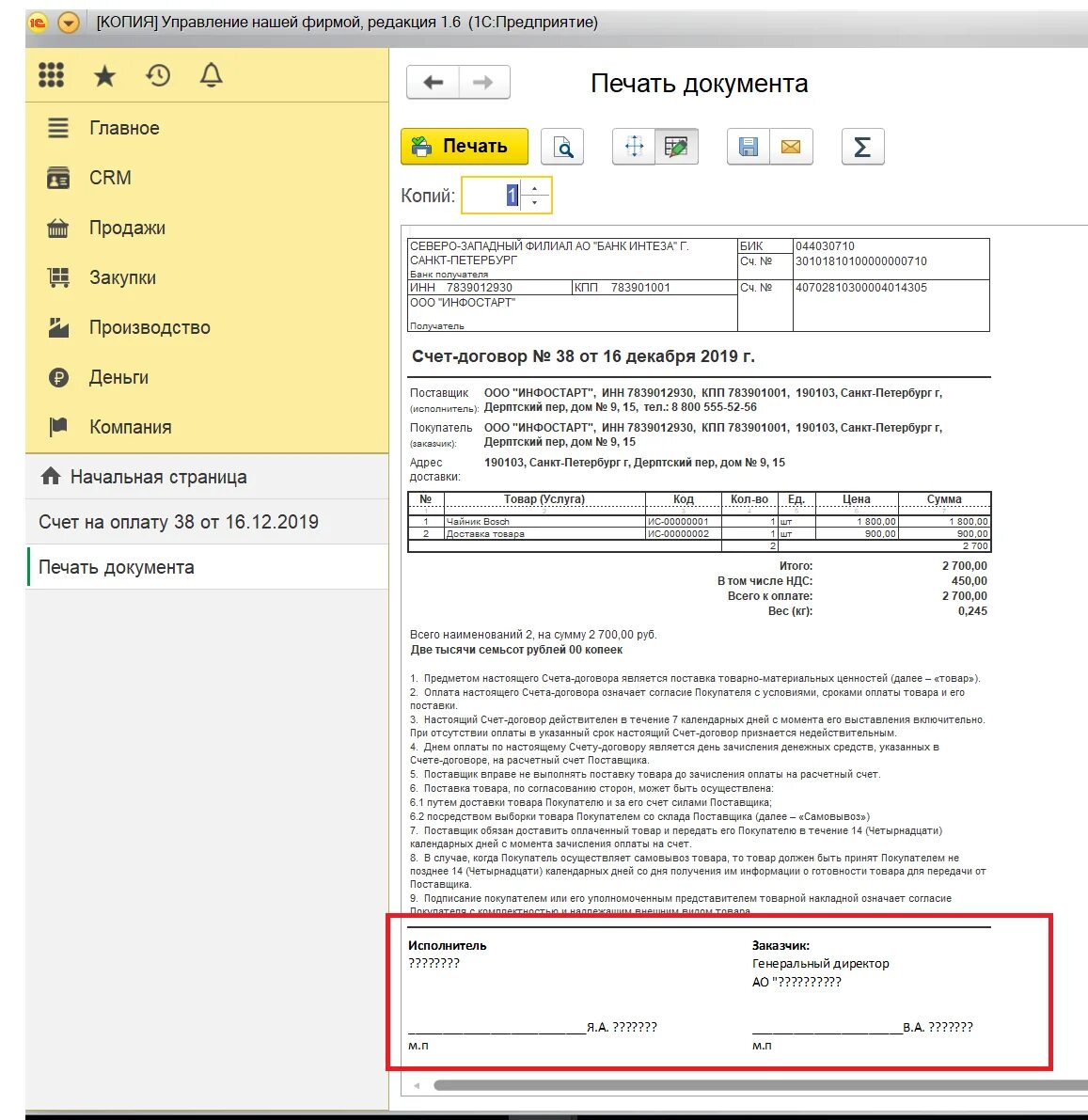Open the Продажи section

point(127,228)
